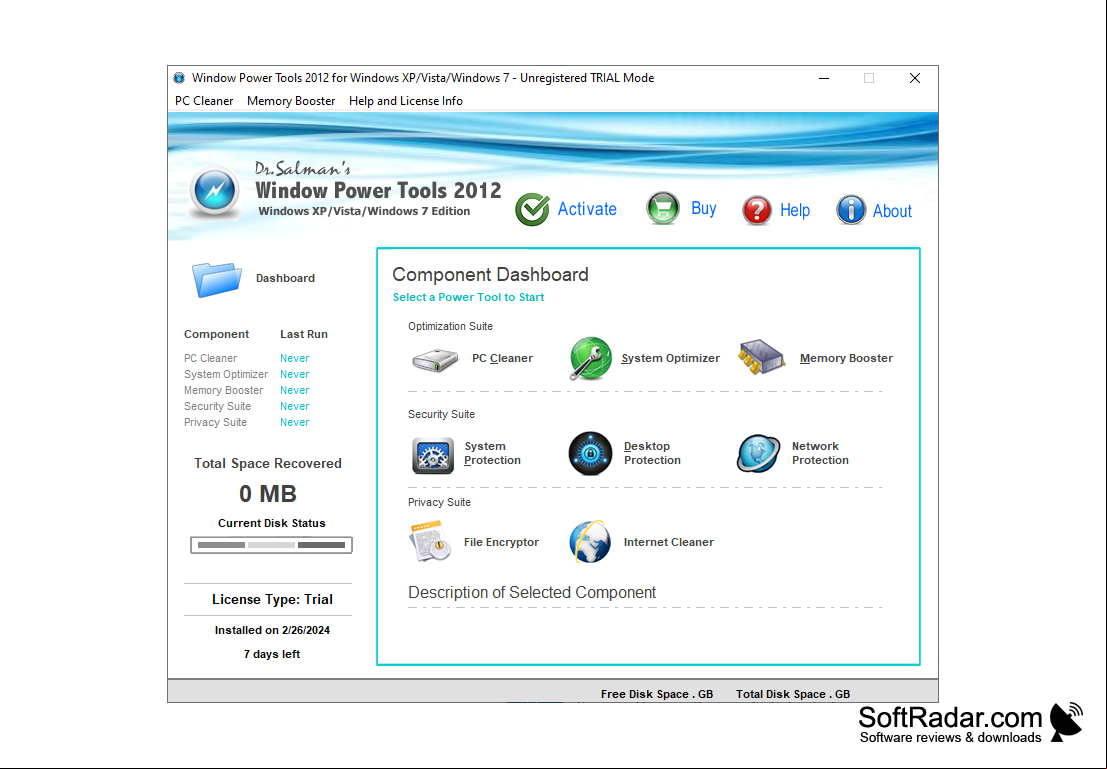Click the Never value for Memory Booster row
This screenshot has width=1107, height=769.
(x=294, y=391)
